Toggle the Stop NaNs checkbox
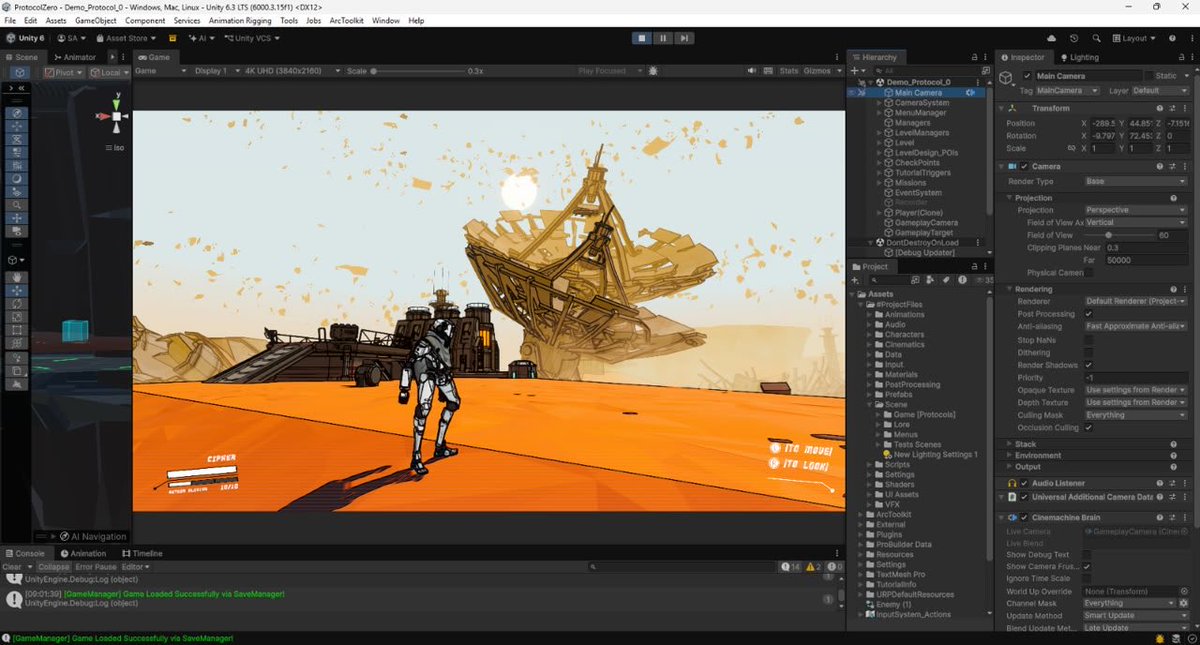1200x645 pixels. point(1089,340)
